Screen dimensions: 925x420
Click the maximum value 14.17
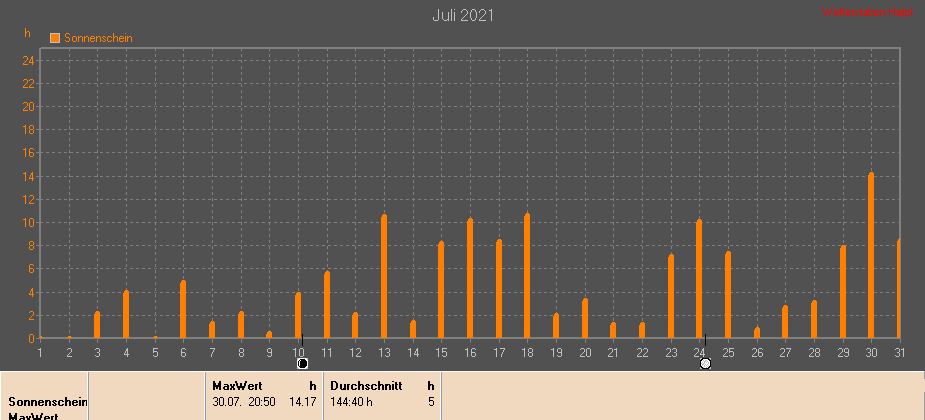click(x=304, y=402)
